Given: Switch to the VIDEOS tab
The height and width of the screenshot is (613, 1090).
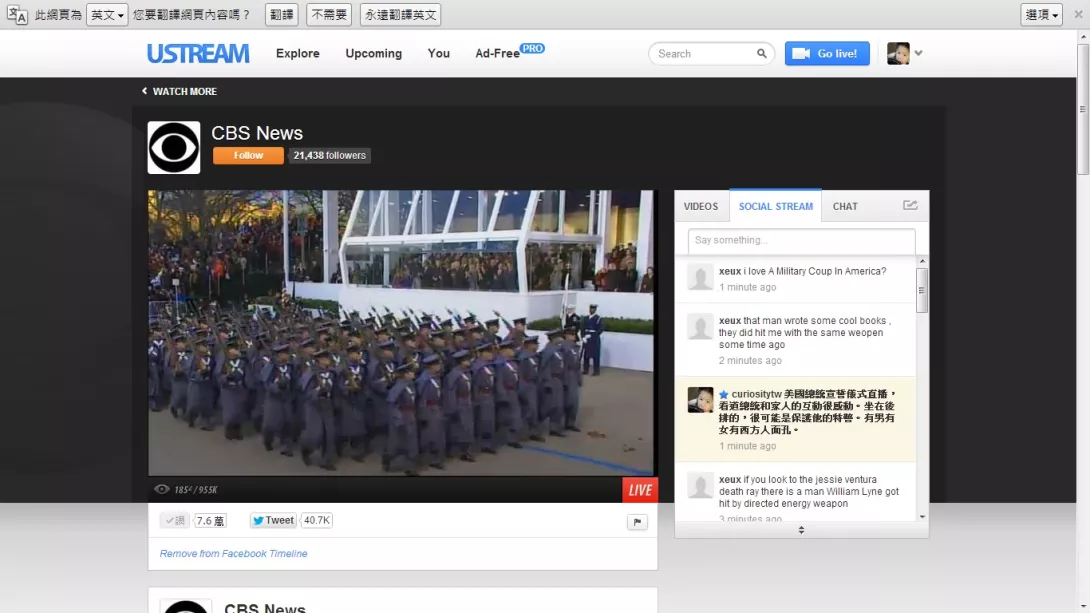Looking at the screenshot, I should coord(701,206).
